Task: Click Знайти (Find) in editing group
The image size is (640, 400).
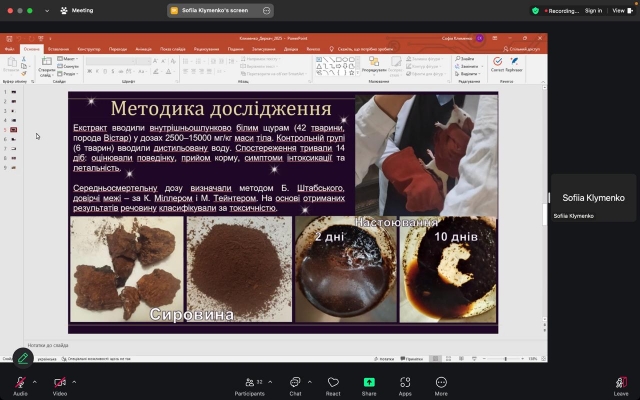Action: pyautogui.click(x=465, y=59)
